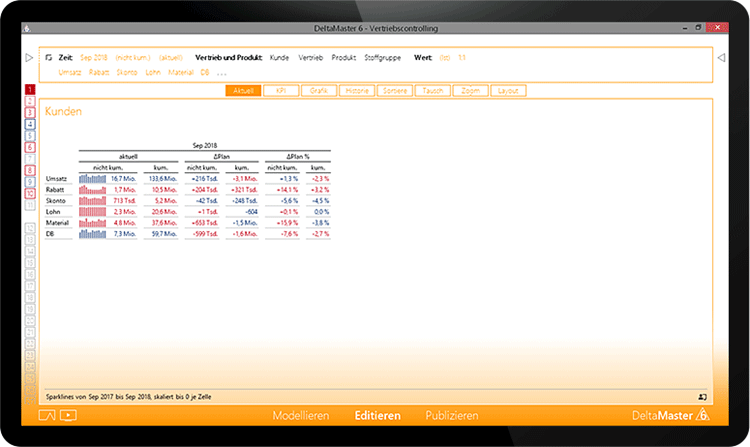The image size is (750, 447).
Task: Open the (aktuell) time filter option
Action: coord(171,57)
